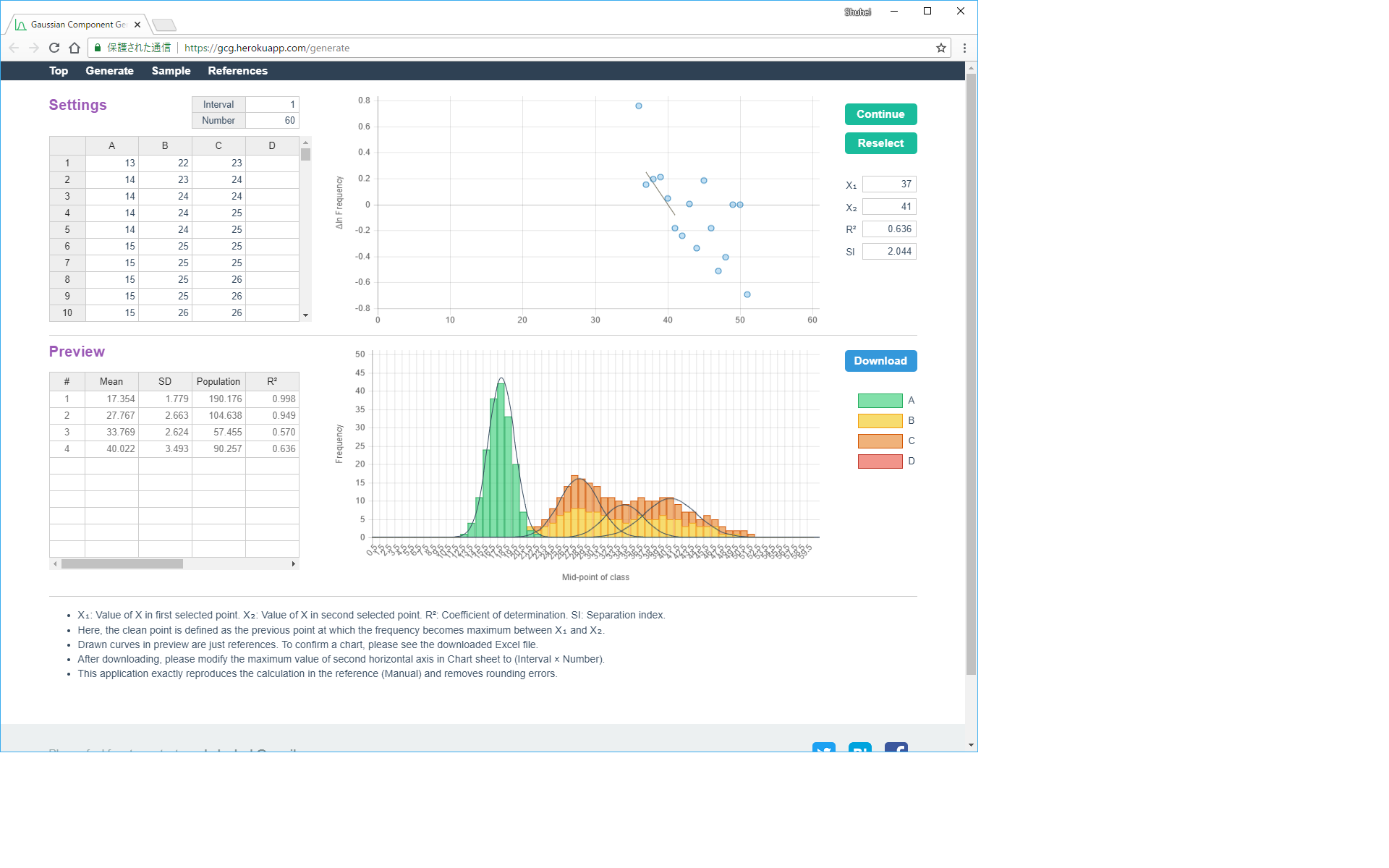Open the Generate menu item

[109, 71]
